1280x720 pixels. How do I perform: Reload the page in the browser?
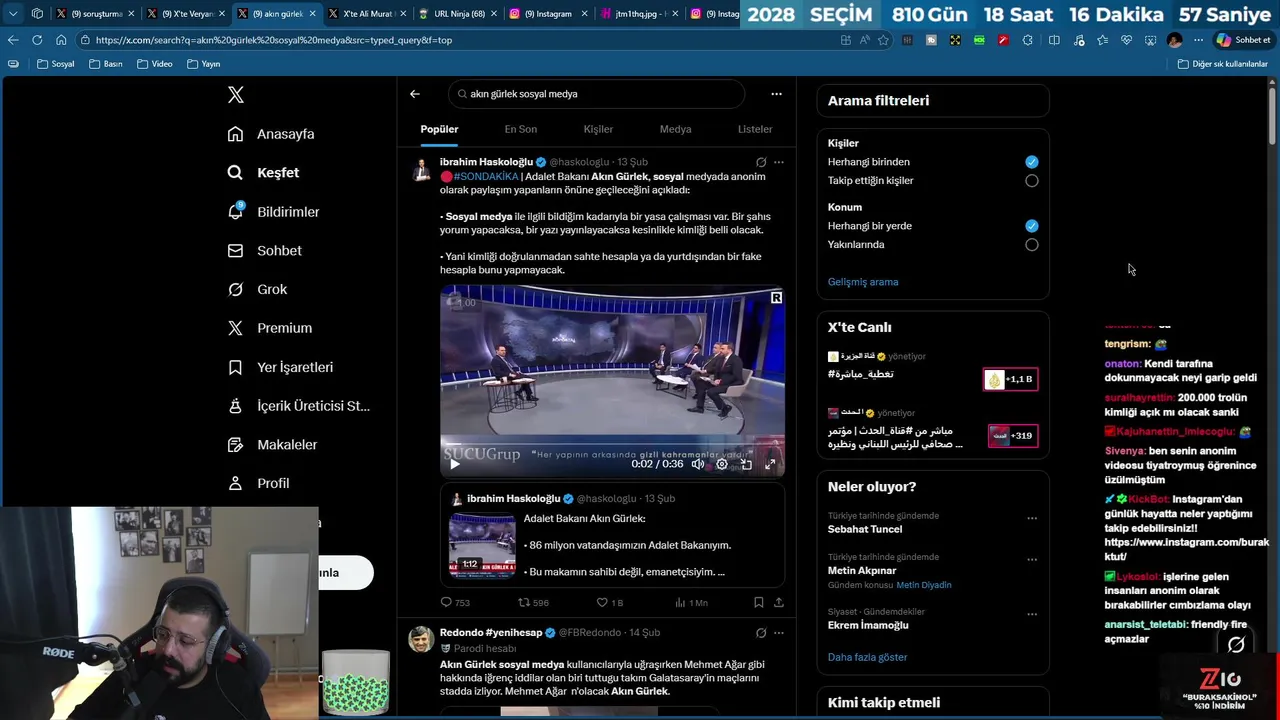point(37,40)
